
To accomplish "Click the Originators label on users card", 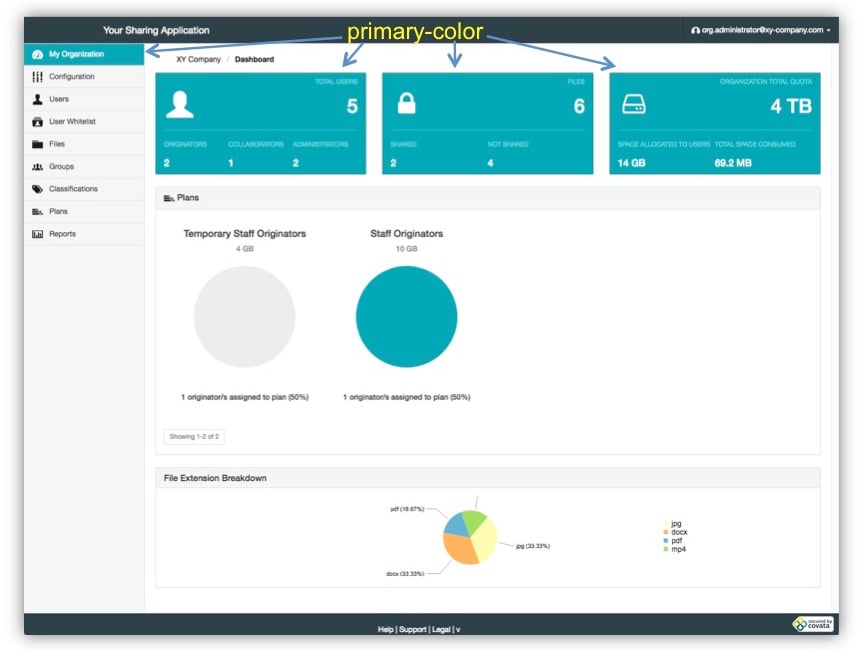I will point(185,144).
